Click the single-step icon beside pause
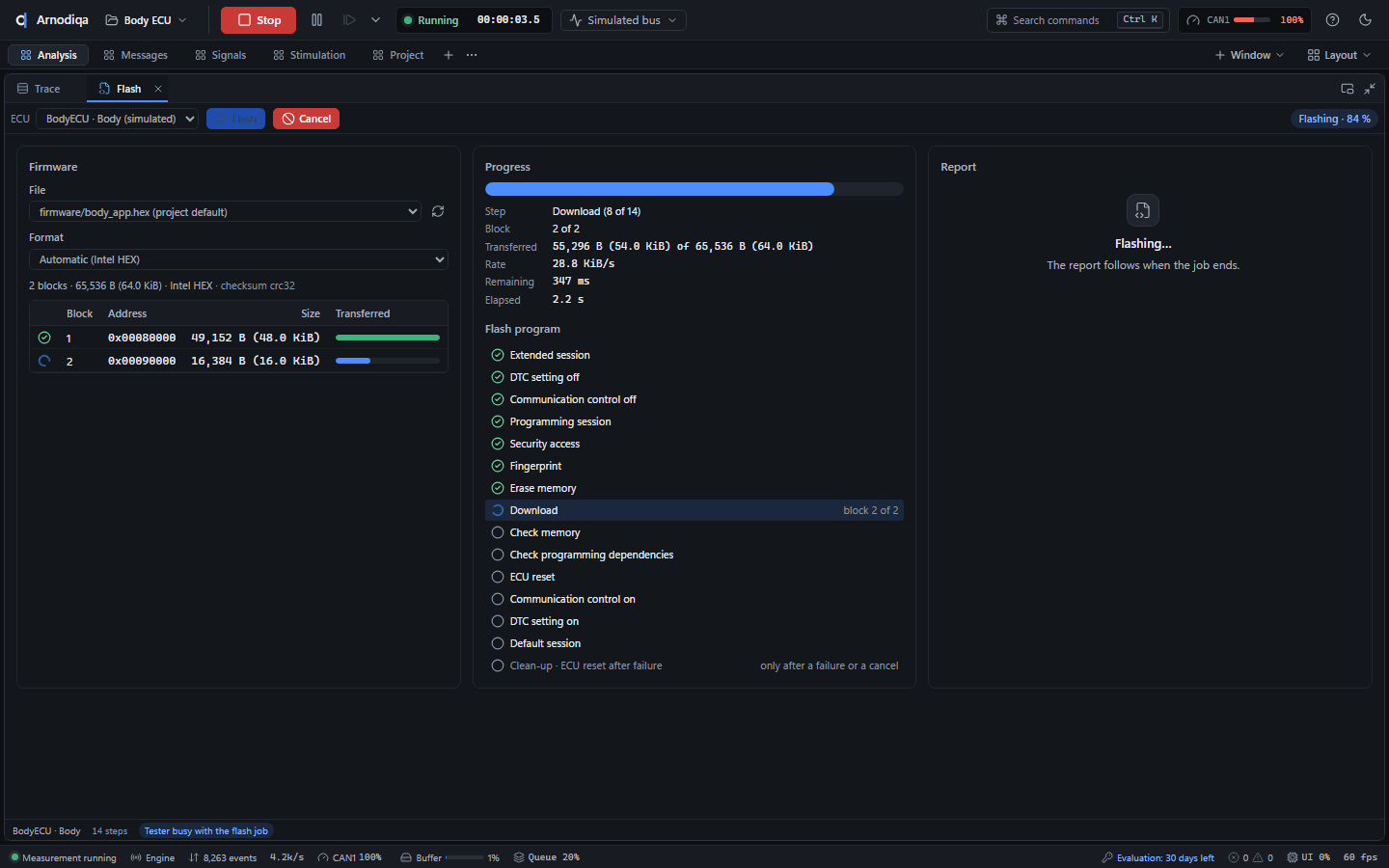 tap(349, 20)
